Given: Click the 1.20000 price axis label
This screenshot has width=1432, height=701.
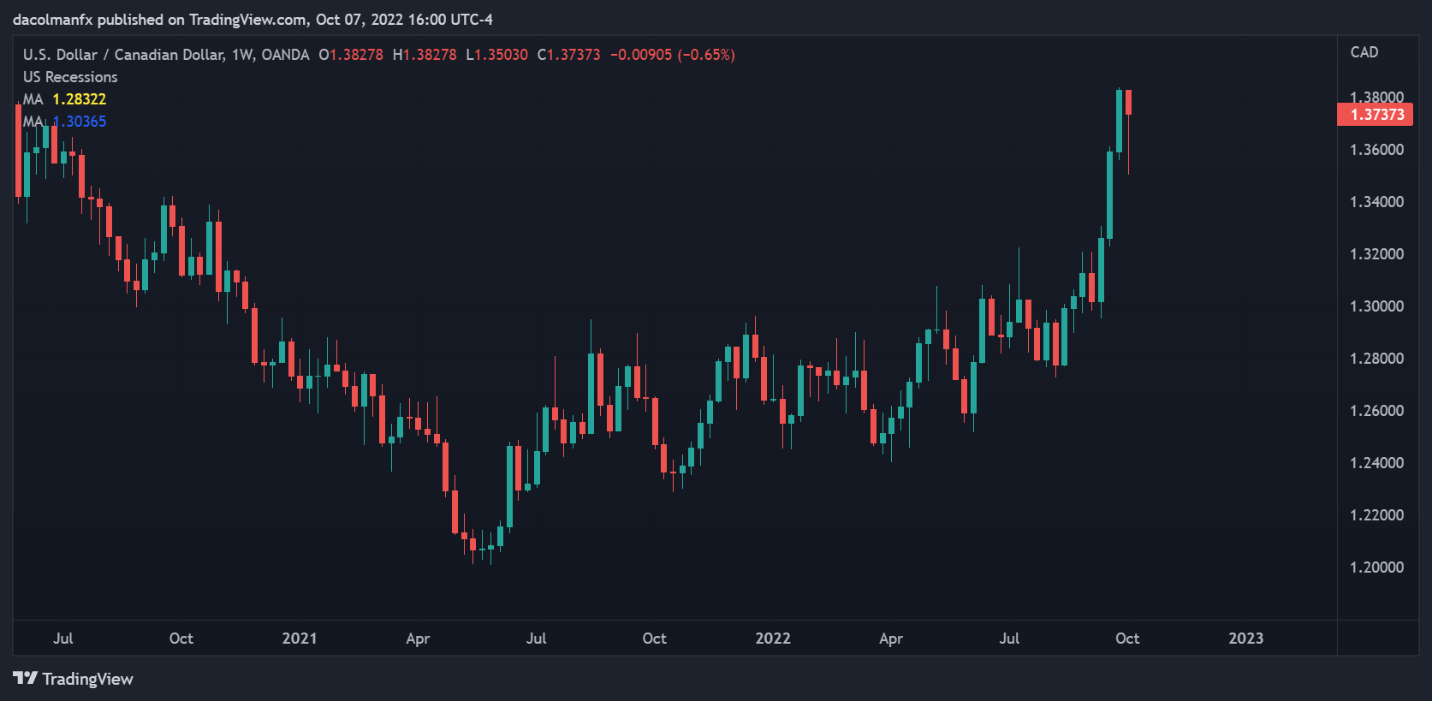Looking at the screenshot, I should pyautogui.click(x=1377, y=567).
